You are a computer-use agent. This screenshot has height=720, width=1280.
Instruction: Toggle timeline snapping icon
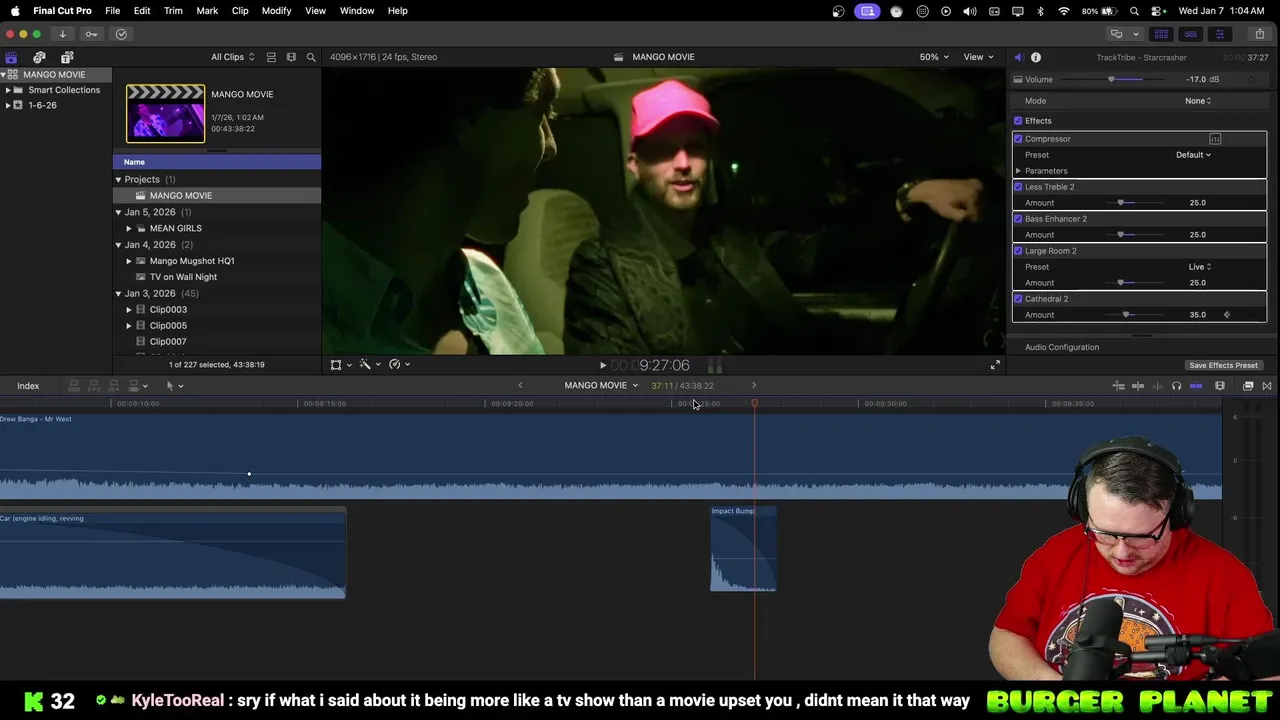tap(1196, 386)
